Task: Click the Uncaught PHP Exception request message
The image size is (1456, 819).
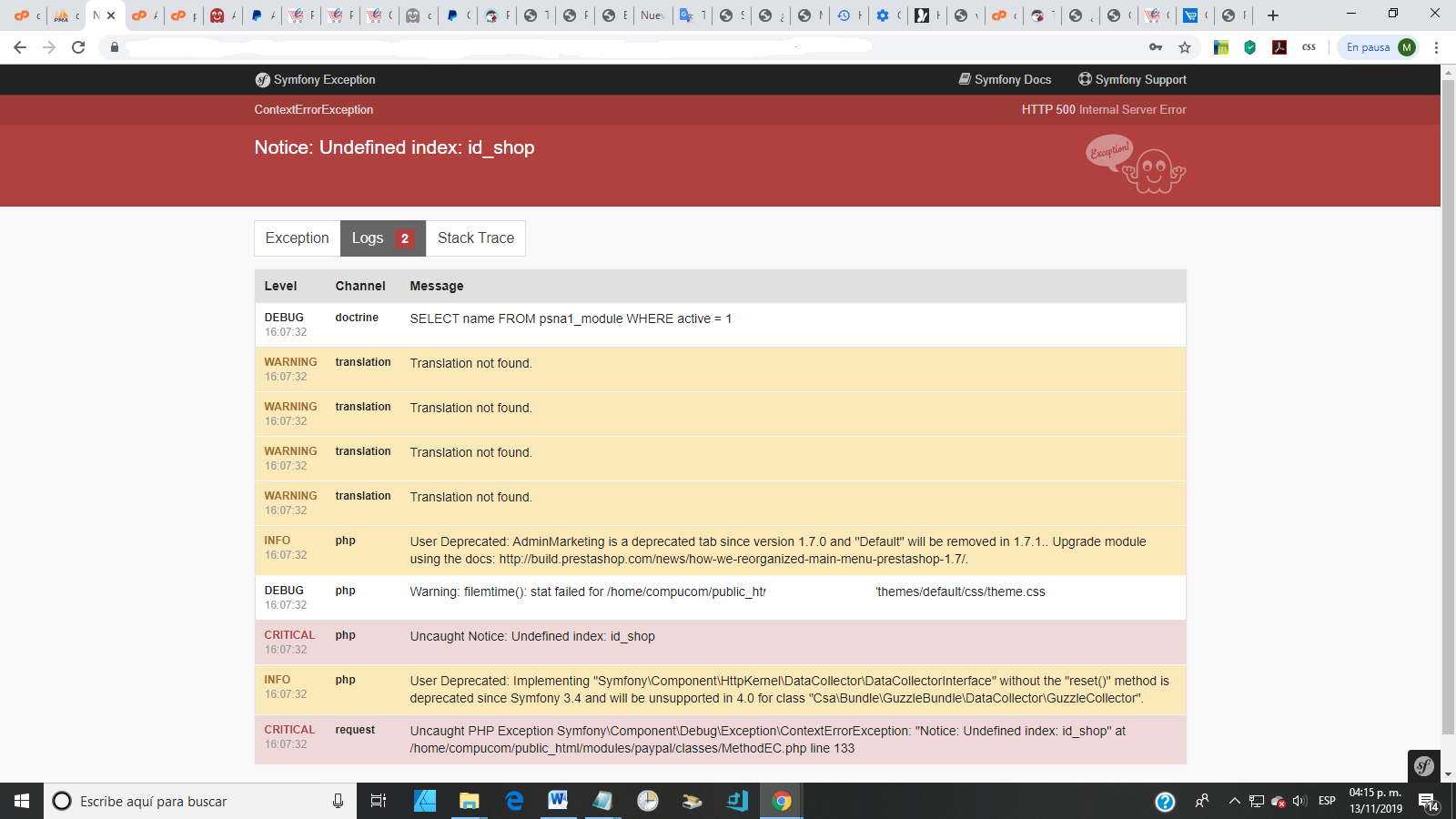Action: (767, 740)
